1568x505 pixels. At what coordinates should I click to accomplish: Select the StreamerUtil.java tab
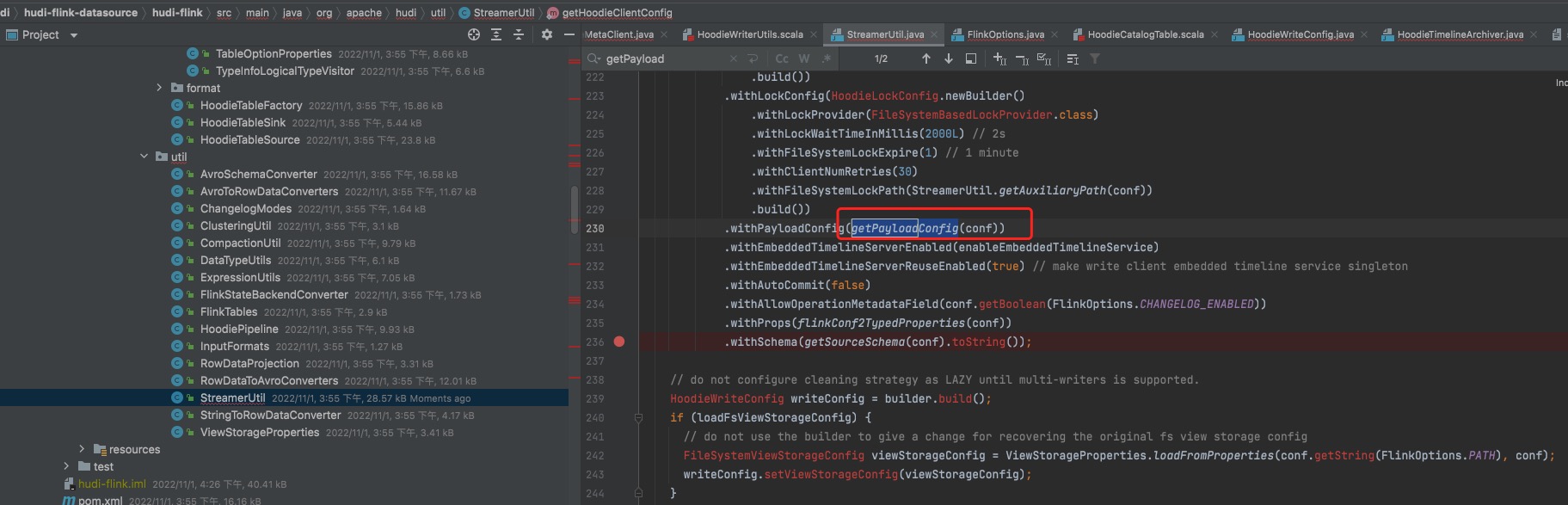coord(885,34)
